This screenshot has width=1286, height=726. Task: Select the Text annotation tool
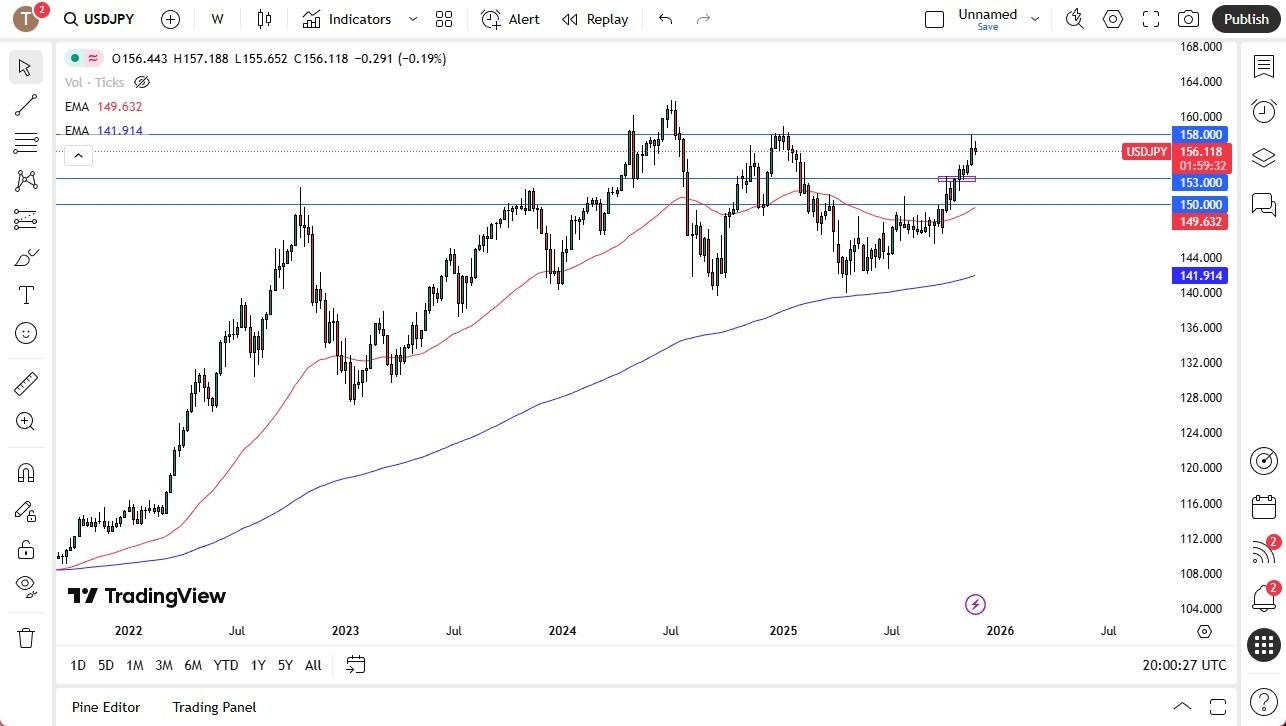tap(25, 295)
